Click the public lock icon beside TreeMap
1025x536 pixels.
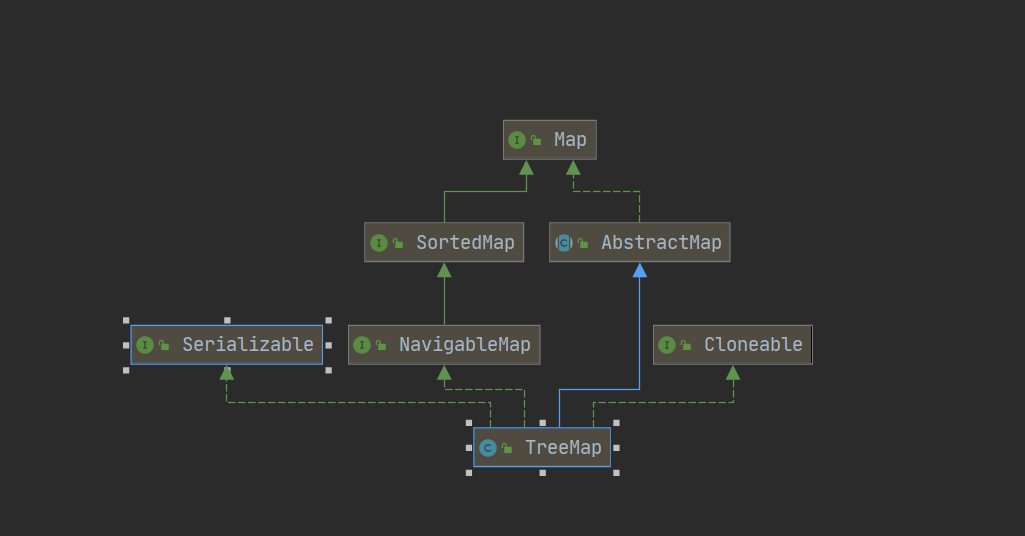507,449
